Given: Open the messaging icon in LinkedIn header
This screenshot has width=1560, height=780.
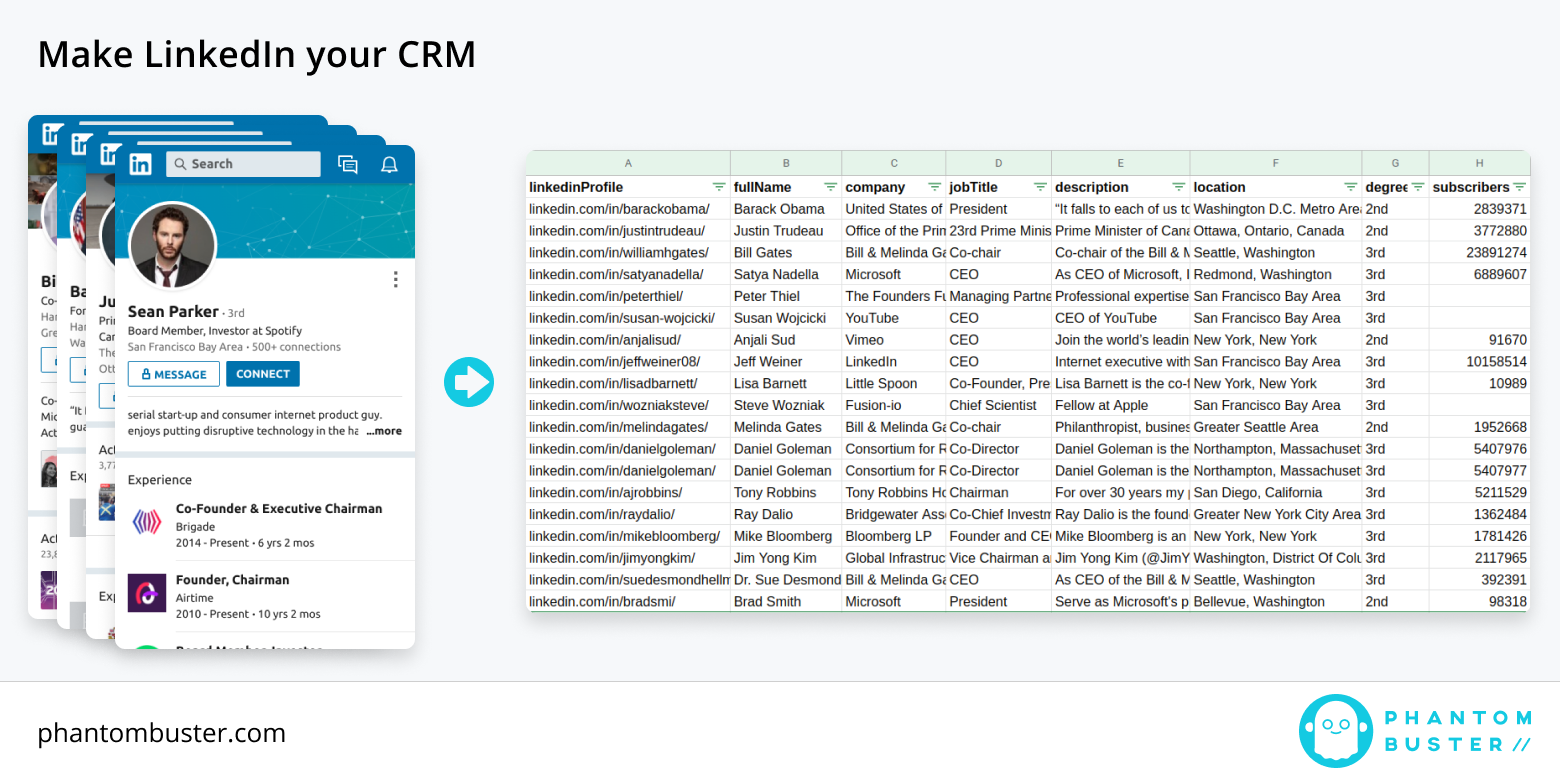Looking at the screenshot, I should click(348, 165).
